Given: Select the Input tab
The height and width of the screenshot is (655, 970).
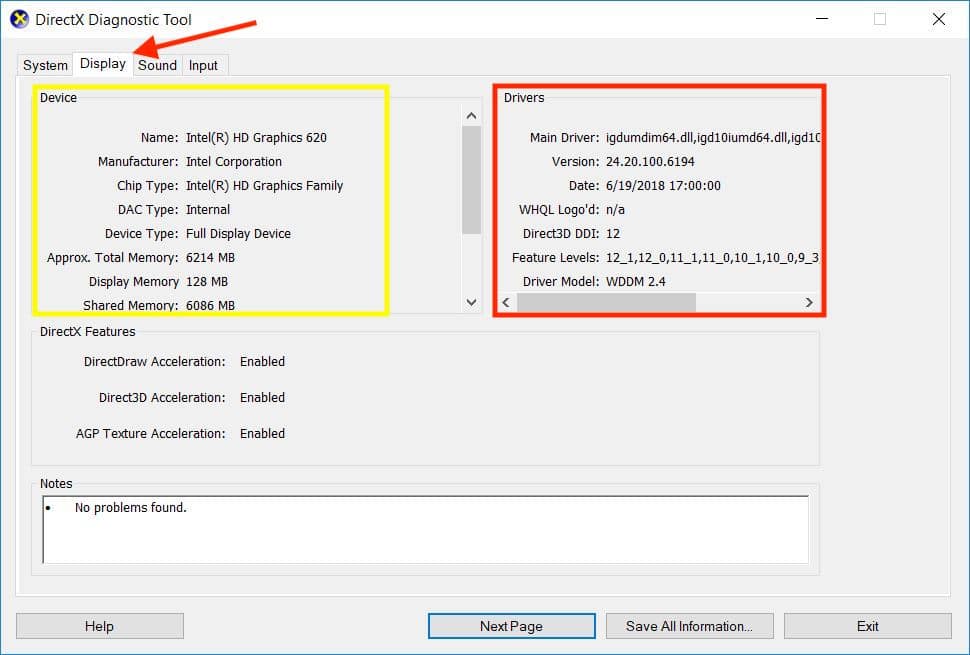Looking at the screenshot, I should 204,65.
